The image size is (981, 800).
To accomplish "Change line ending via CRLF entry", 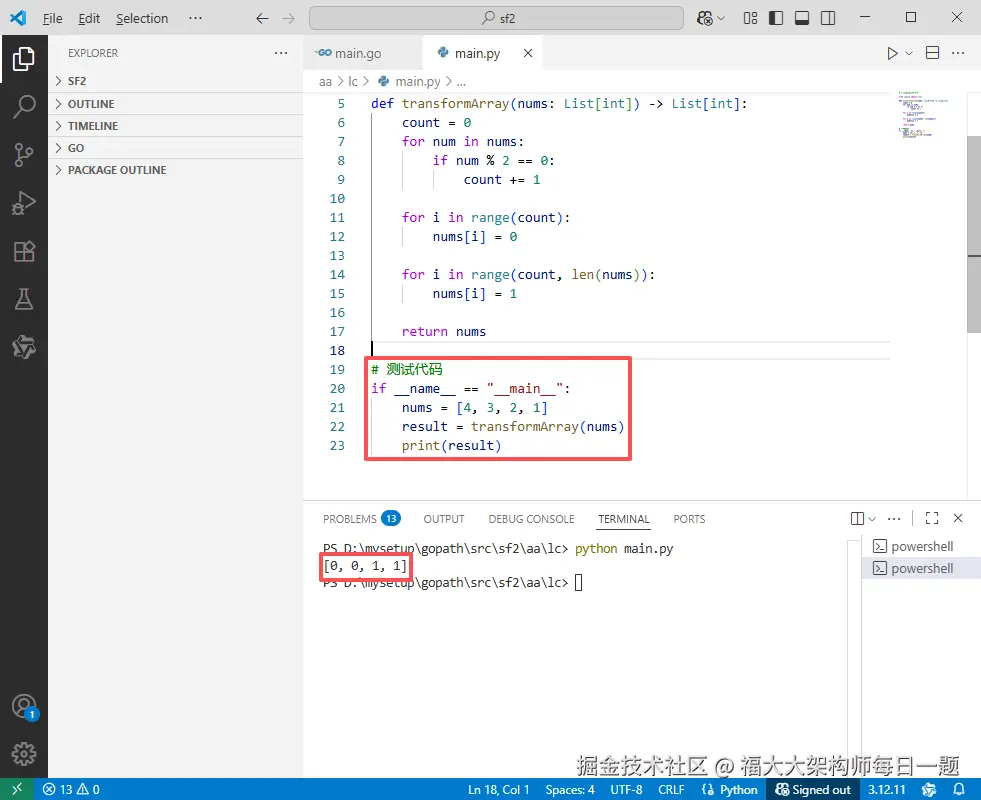I will coord(671,789).
